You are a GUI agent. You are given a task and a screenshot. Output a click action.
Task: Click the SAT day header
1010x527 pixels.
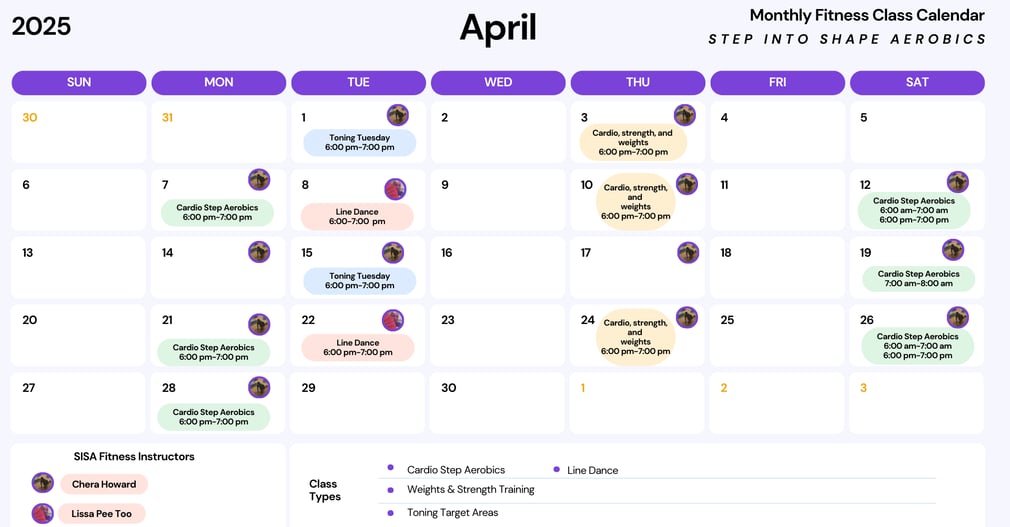[x=917, y=82]
